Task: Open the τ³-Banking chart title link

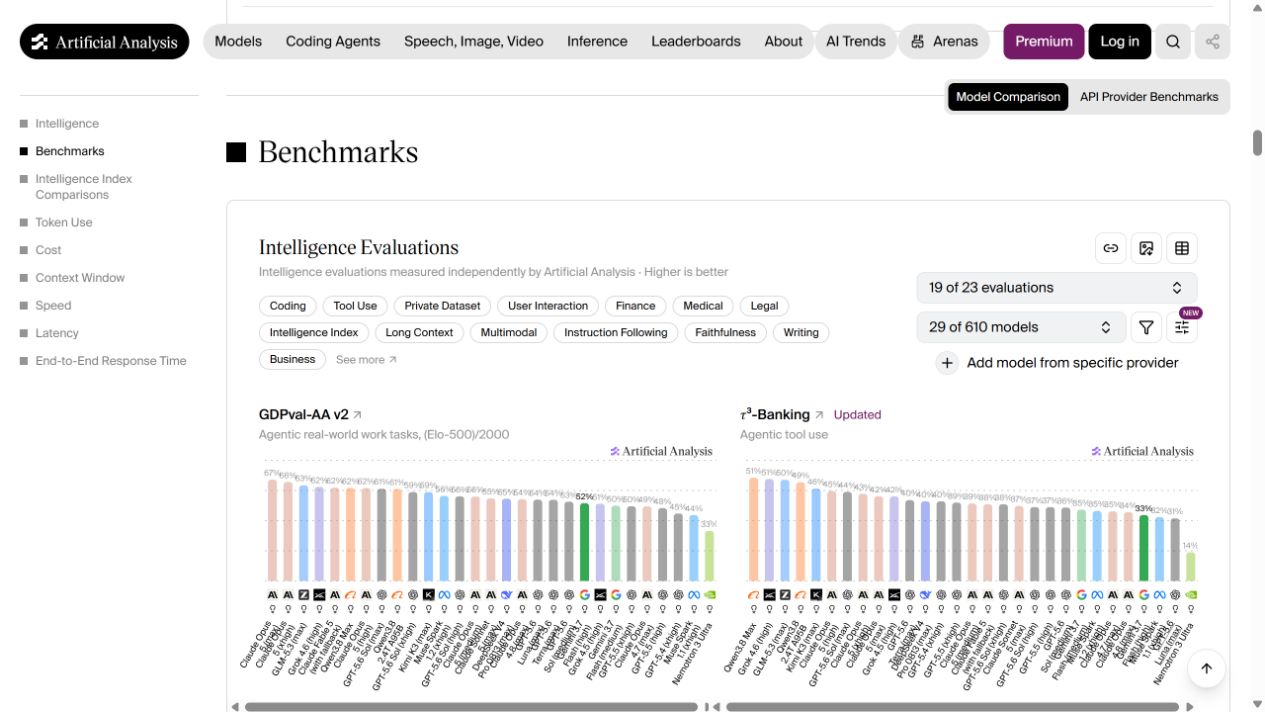Action: tap(774, 415)
